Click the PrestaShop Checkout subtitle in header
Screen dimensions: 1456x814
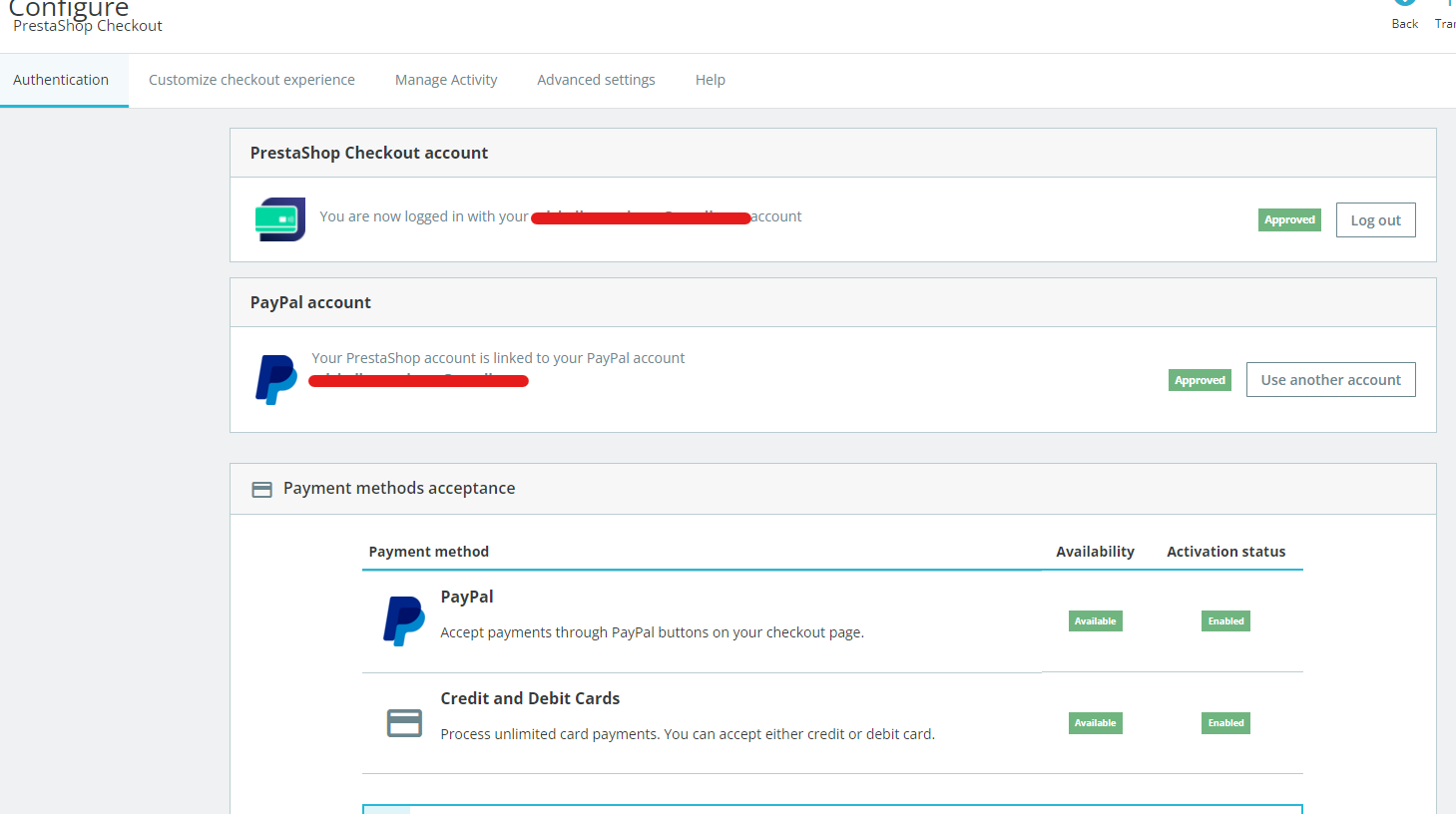click(x=88, y=26)
